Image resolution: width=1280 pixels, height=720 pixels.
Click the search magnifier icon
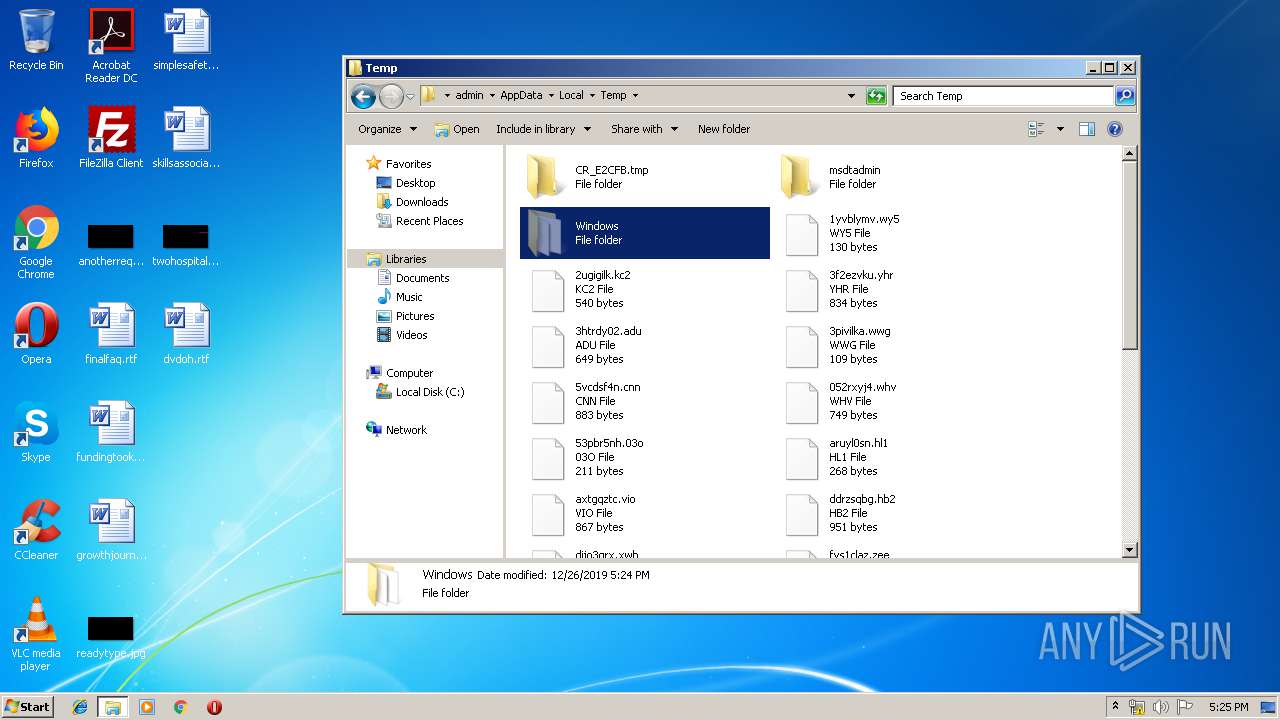tap(1125, 96)
